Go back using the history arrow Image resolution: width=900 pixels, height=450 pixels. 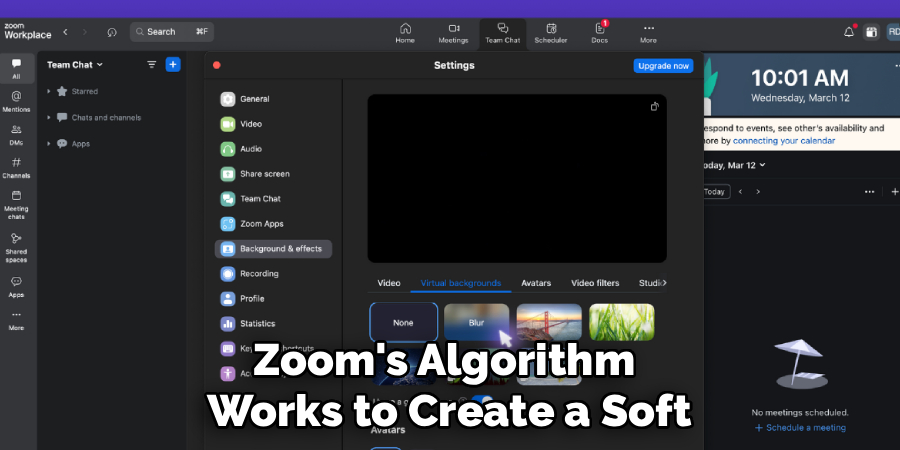tap(65, 32)
